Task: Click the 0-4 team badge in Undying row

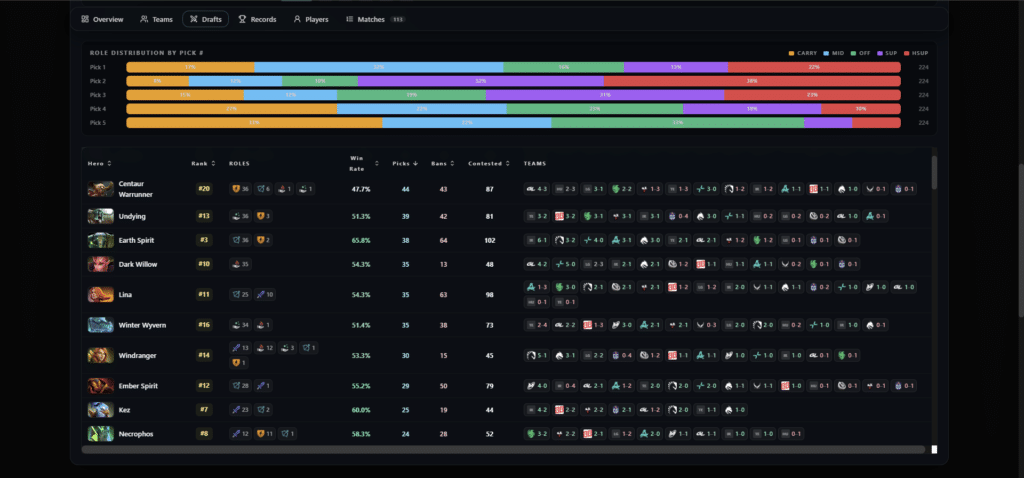Action: [678, 216]
